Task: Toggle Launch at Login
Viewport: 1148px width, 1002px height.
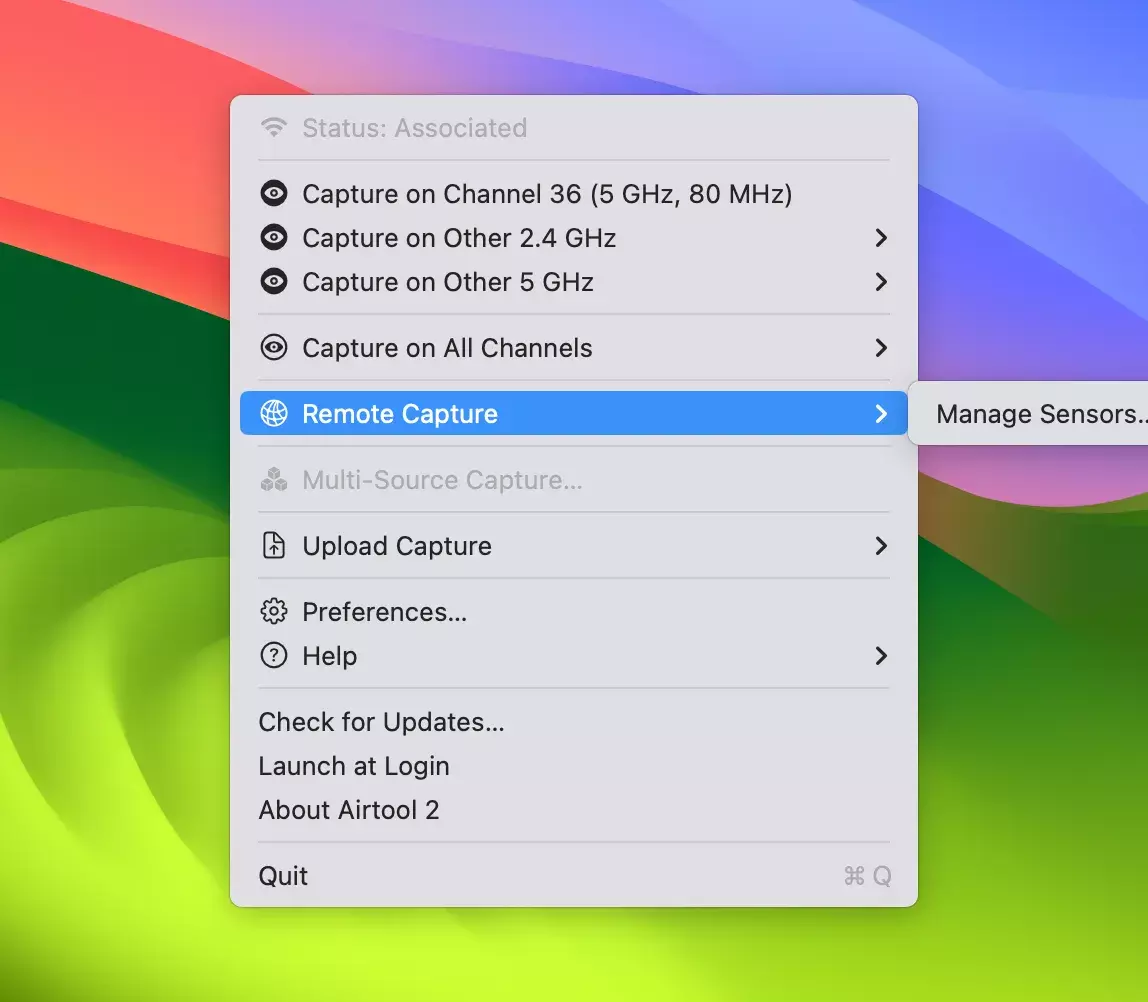Action: coord(354,766)
